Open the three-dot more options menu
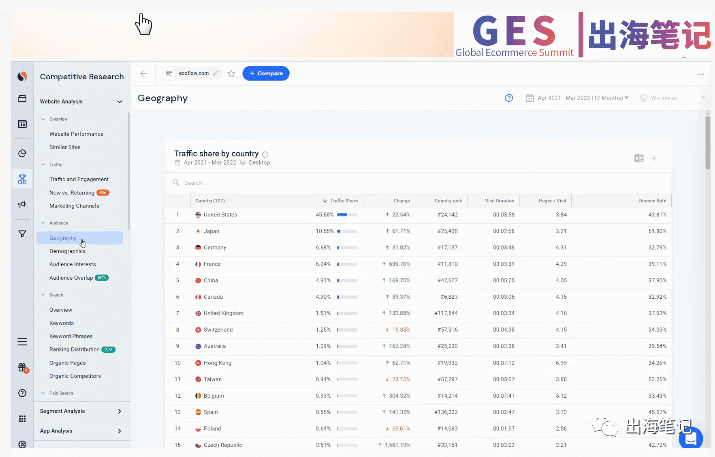The image size is (715, 457). pyautogui.click(x=701, y=74)
